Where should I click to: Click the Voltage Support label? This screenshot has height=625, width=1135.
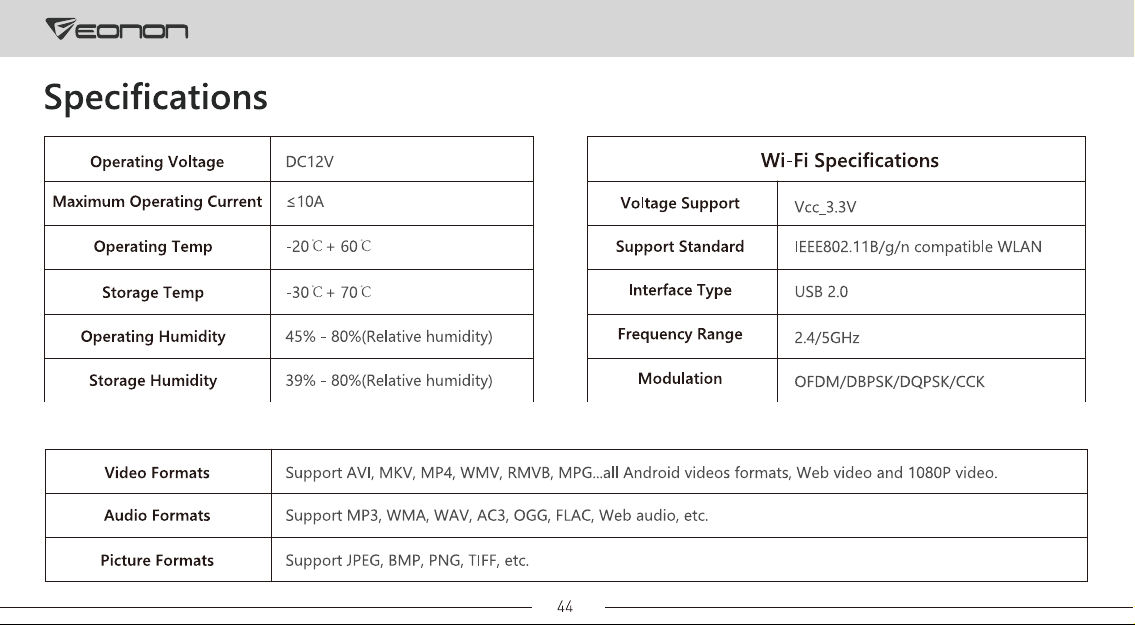(680, 204)
